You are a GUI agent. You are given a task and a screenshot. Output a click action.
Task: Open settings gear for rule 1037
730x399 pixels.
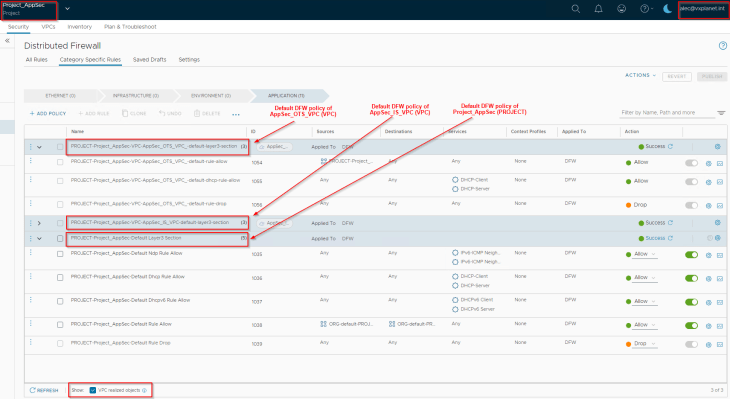[709, 302]
